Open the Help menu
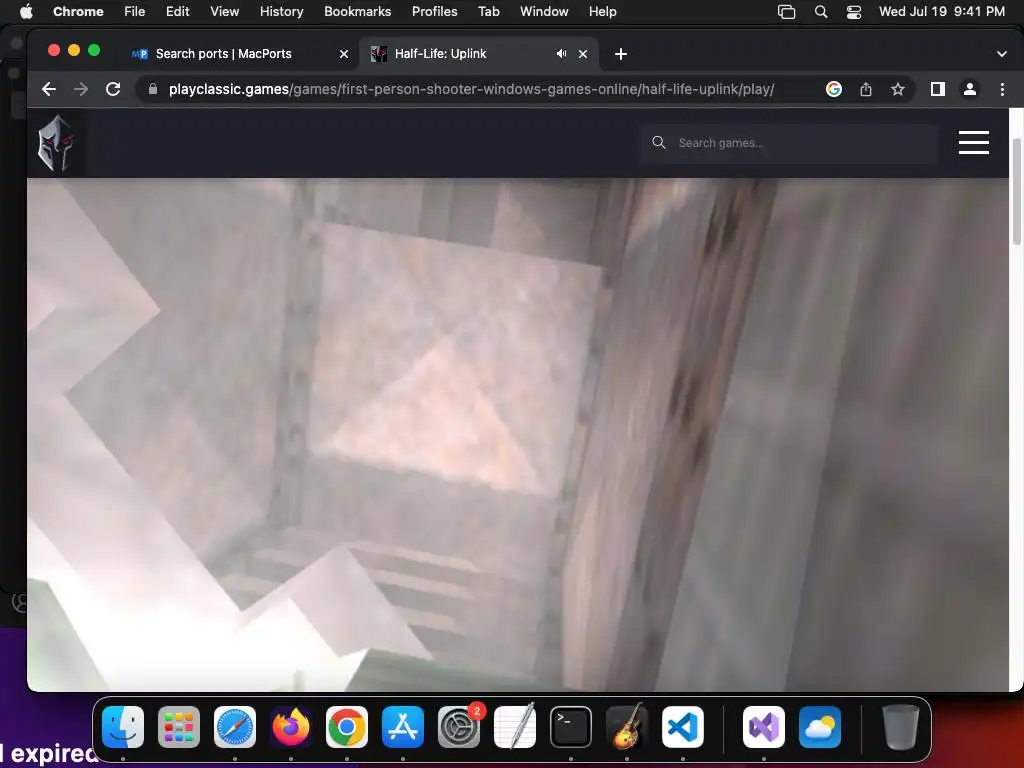 pos(602,11)
